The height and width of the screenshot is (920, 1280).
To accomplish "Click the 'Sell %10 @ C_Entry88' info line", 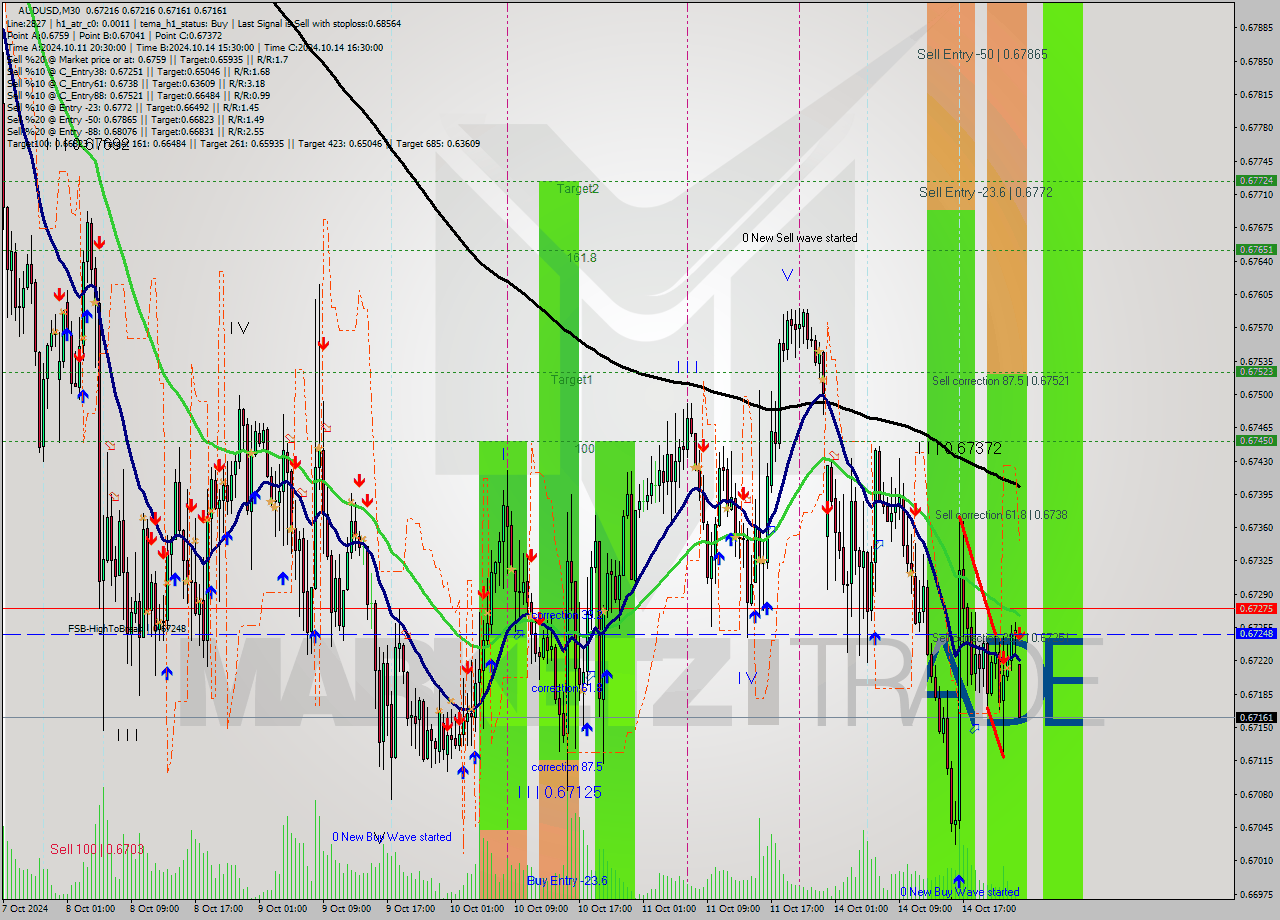I will (x=138, y=96).
